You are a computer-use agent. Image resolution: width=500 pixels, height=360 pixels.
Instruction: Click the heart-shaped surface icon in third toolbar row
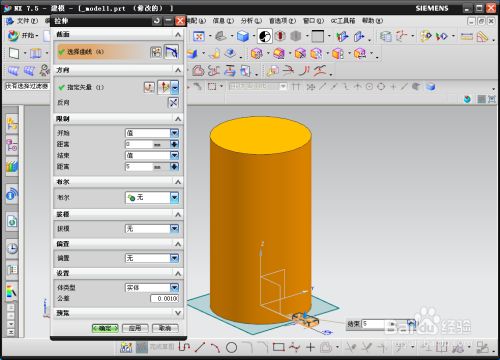tap(198, 70)
